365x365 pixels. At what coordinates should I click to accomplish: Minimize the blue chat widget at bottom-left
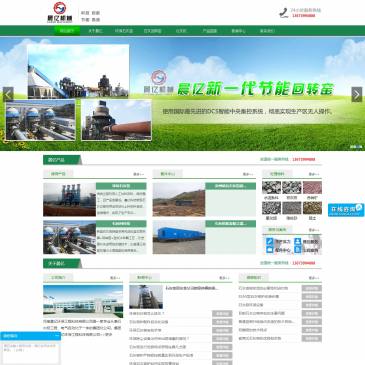[57, 336]
